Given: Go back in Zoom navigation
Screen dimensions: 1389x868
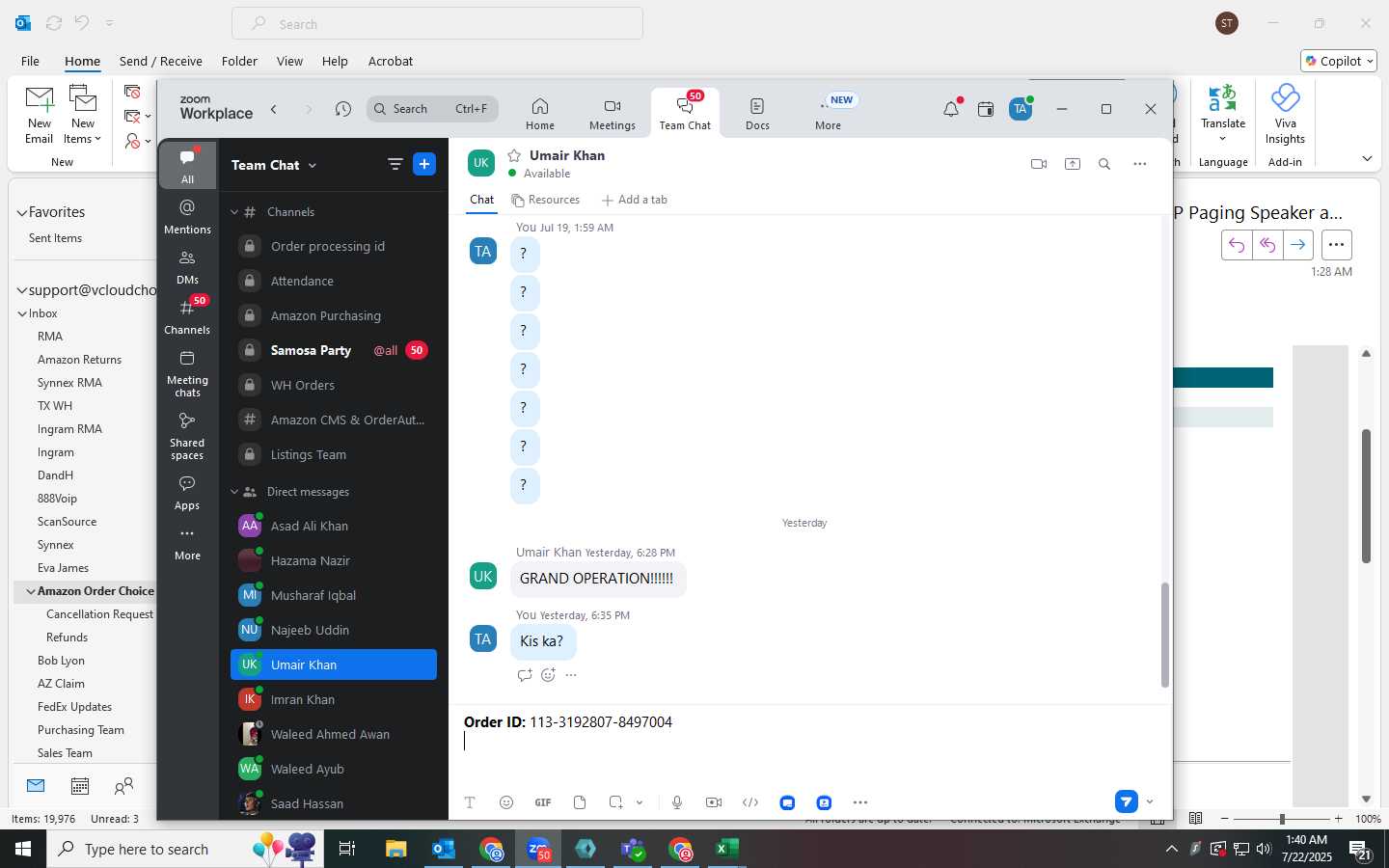Looking at the screenshot, I should tap(274, 109).
